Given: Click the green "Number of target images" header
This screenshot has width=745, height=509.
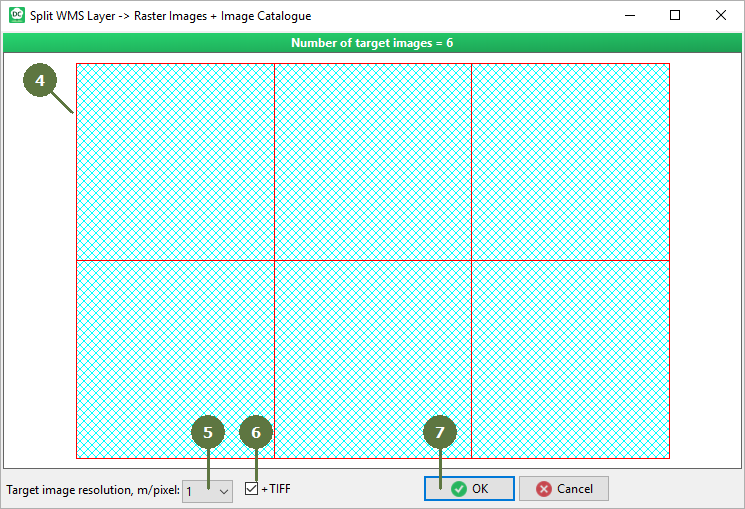Looking at the screenshot, I should pos(372,43).
